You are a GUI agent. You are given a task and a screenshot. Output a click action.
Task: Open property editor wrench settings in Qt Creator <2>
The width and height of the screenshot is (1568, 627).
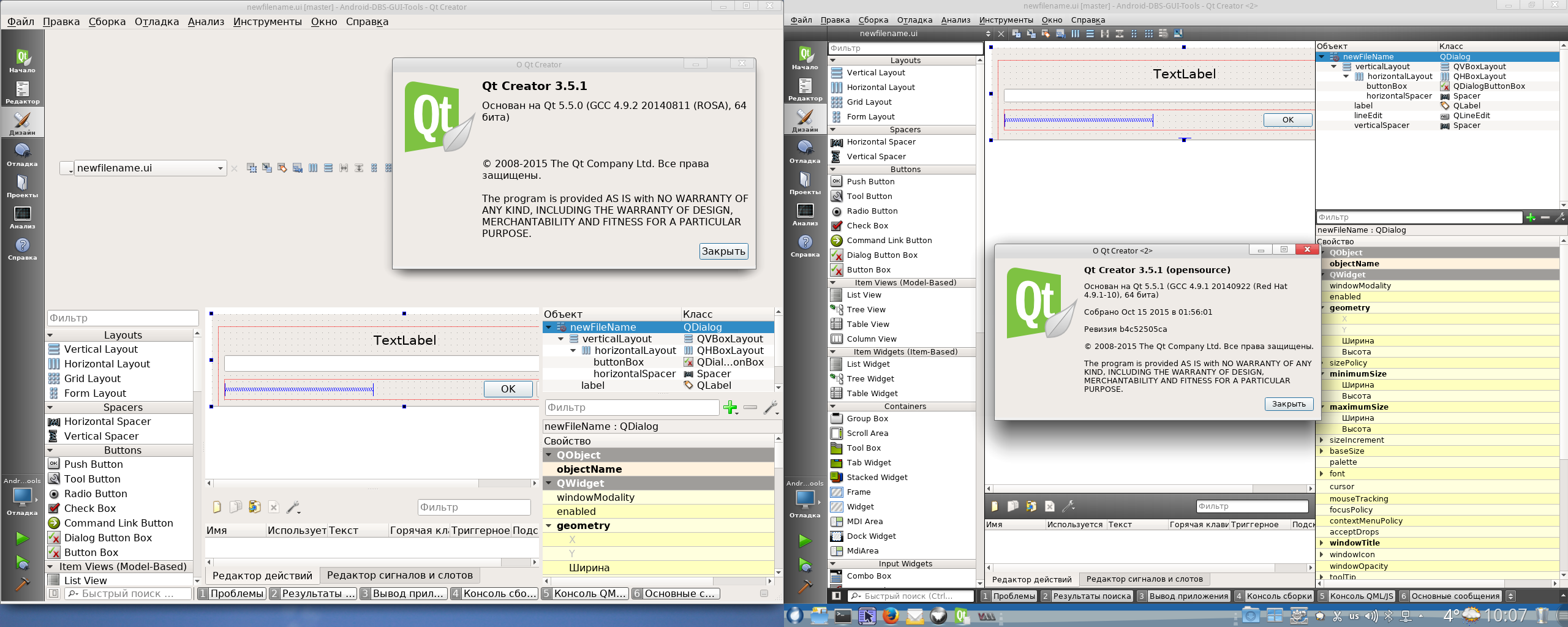click(x=1560, y=217)
